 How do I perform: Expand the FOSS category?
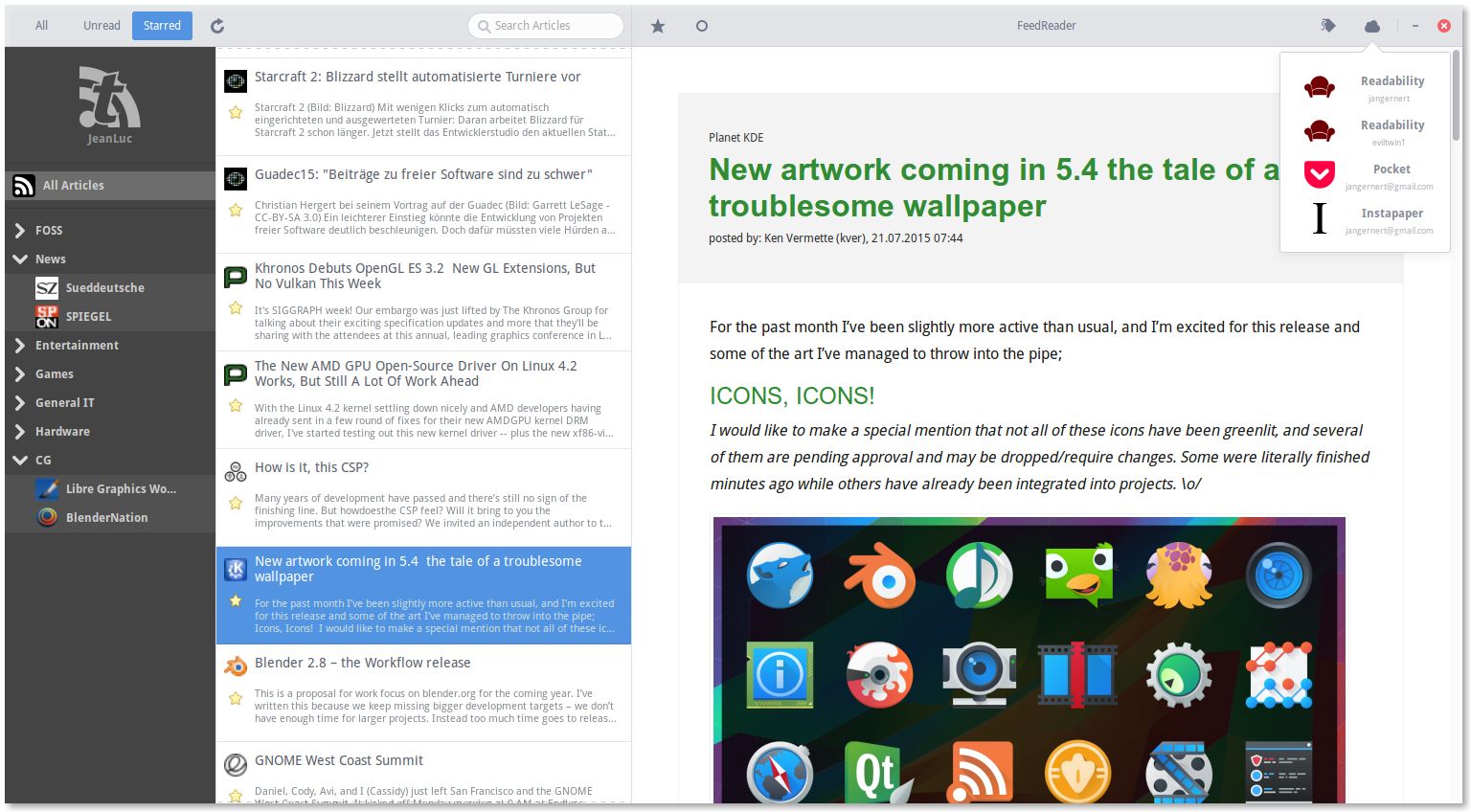[19, 230]
